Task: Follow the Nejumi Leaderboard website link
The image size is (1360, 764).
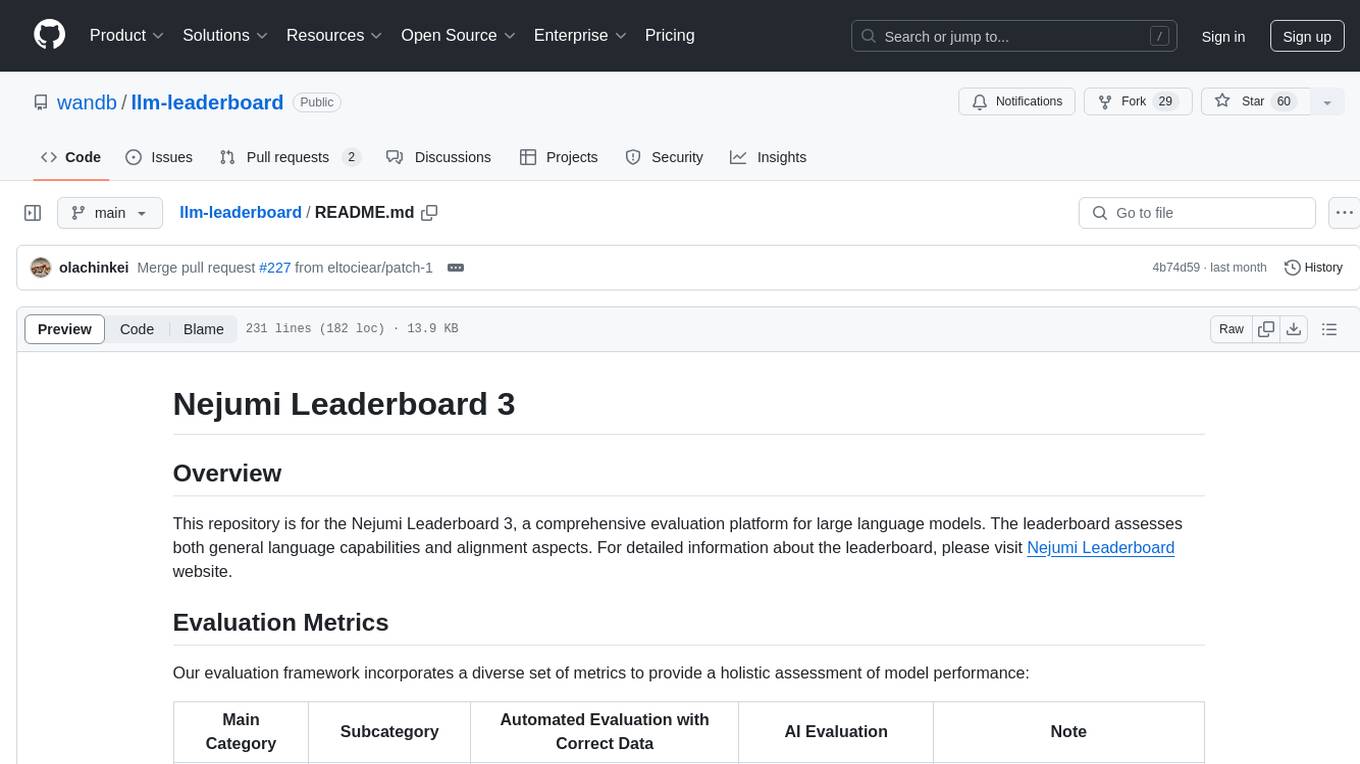Action: click(1100, 547)
